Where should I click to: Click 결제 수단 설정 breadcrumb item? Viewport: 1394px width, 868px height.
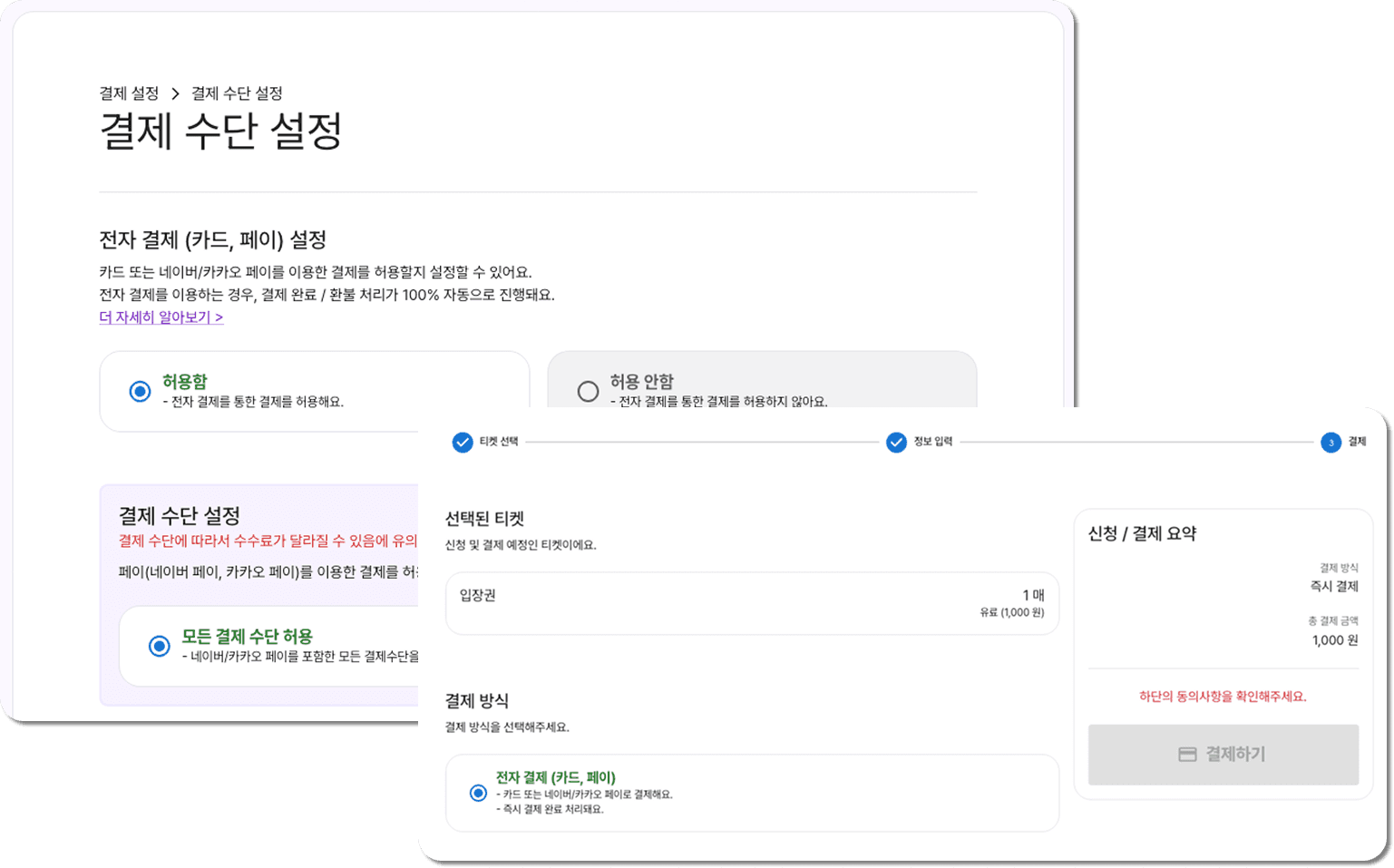pyautogui.click(x=238, y=93)
